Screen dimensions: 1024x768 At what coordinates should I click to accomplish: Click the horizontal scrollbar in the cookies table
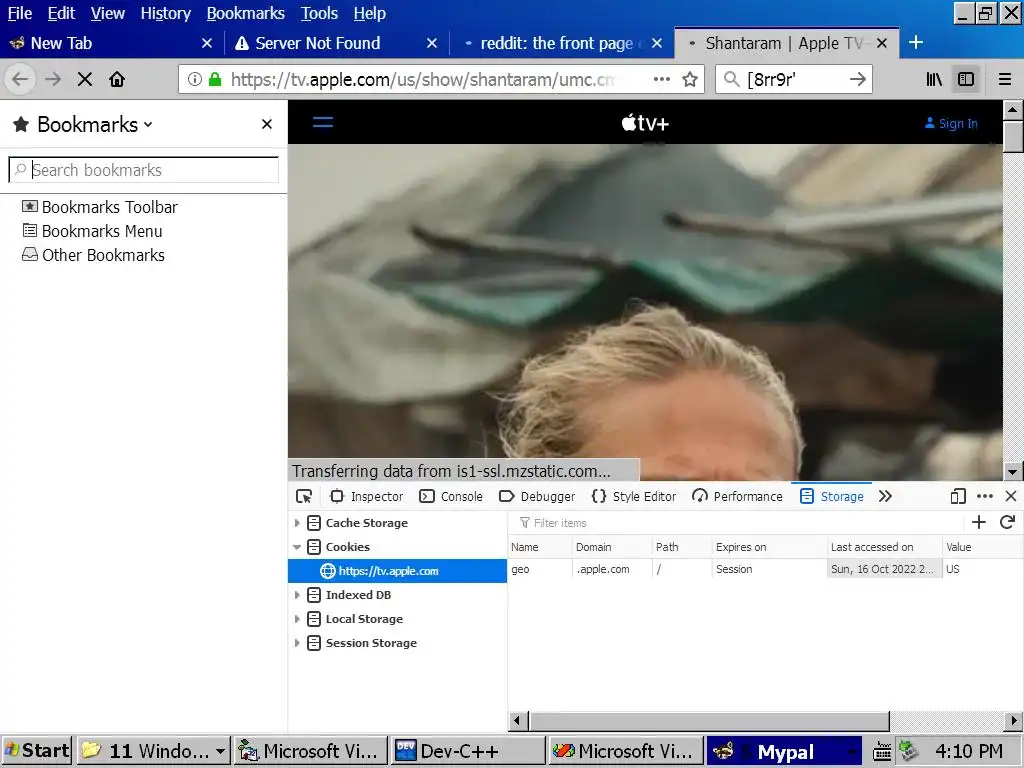[709, 721]
